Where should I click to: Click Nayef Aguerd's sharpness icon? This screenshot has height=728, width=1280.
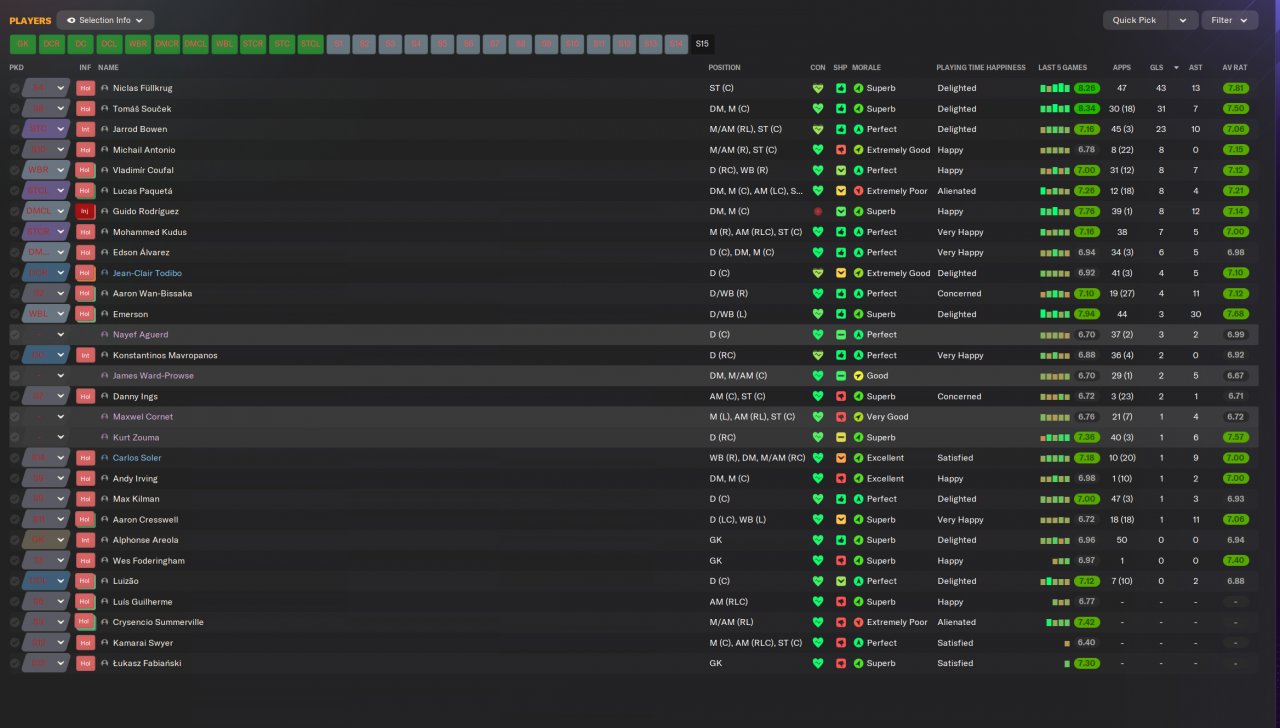click(840, 335)
